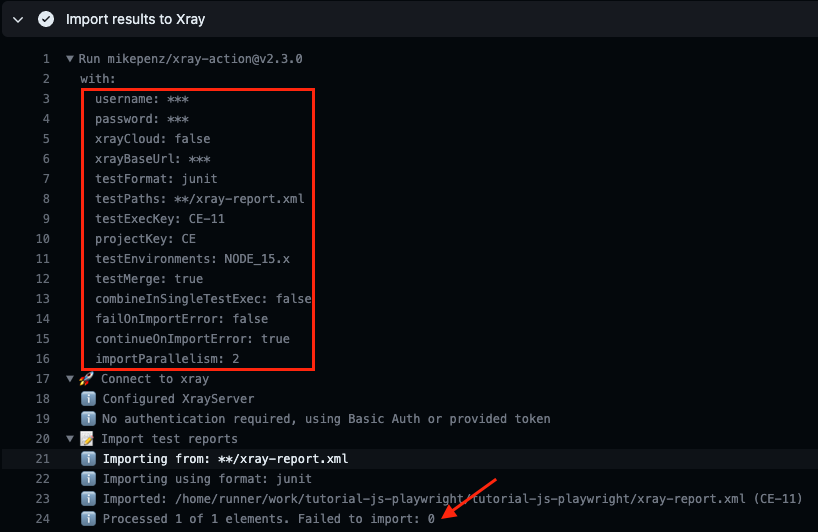Click the rocket icon beside Connect to xray
The image size is (818, 532).
click(87, 379)
